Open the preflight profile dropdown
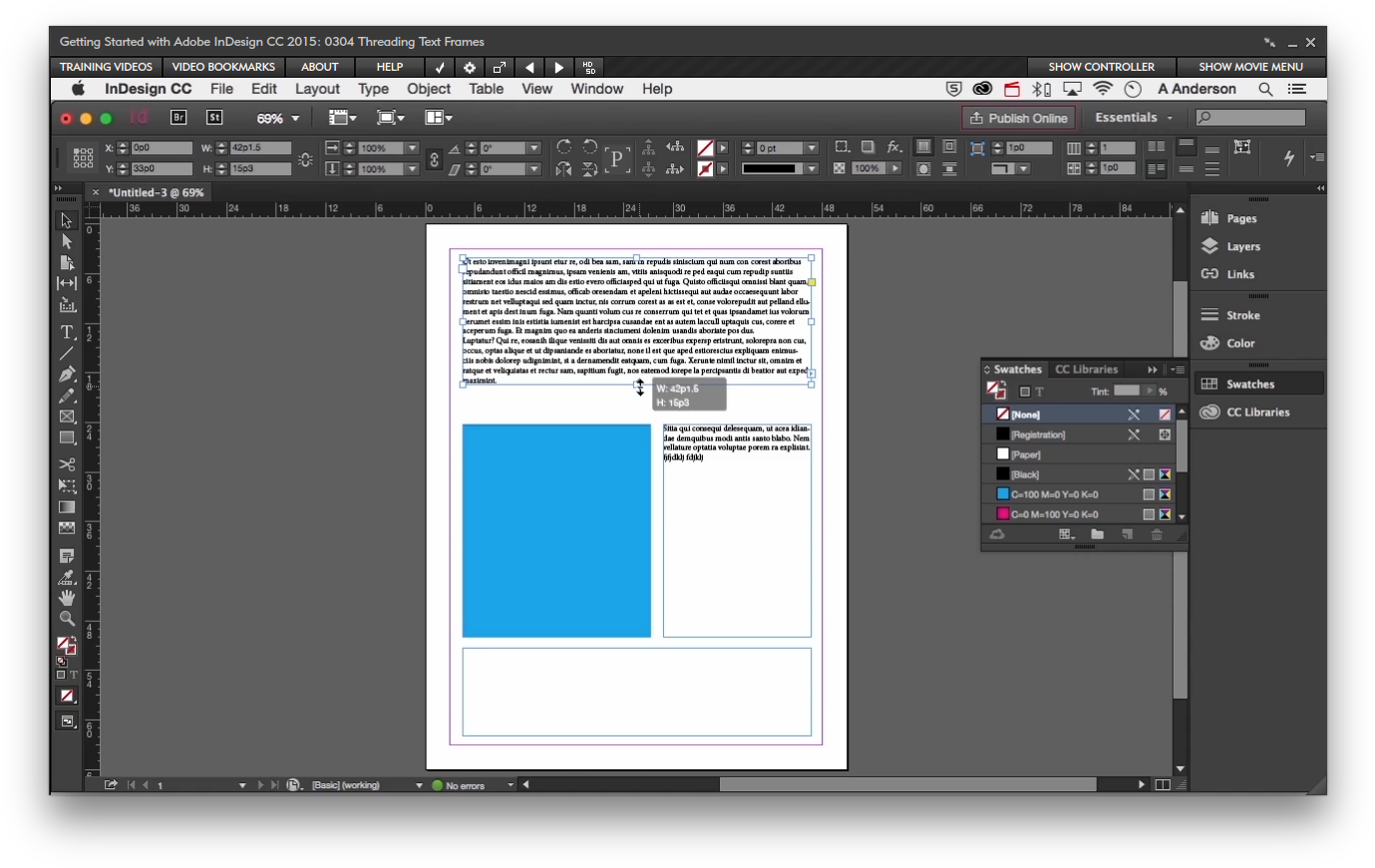 [418, 784]
